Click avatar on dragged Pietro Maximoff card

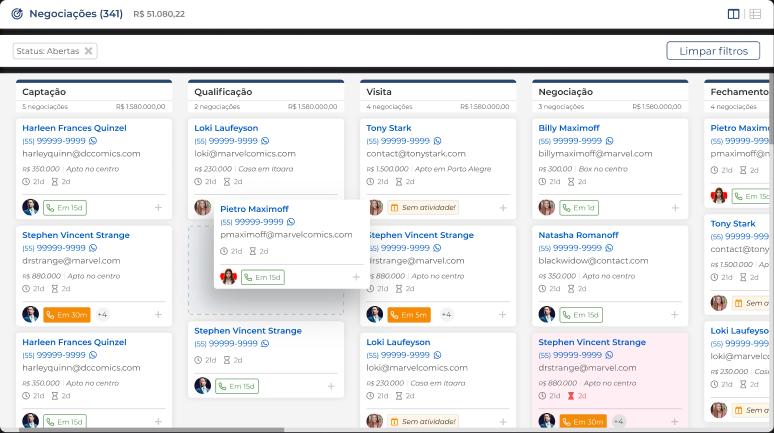pos(228,277)
